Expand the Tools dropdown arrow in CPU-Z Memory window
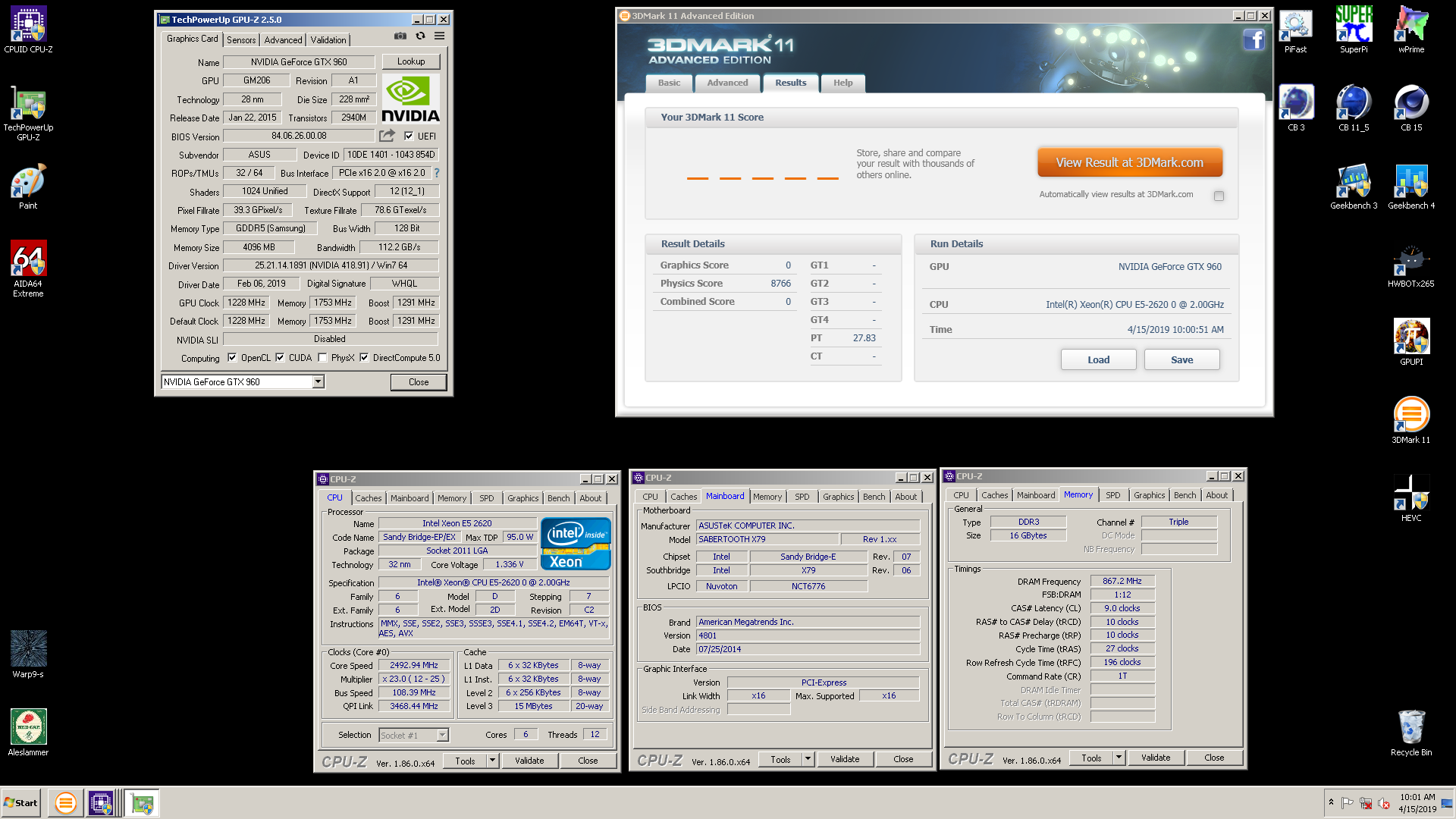Image resolution: width=1456 pixels, height=819 pixels. tap(1119, 758)
